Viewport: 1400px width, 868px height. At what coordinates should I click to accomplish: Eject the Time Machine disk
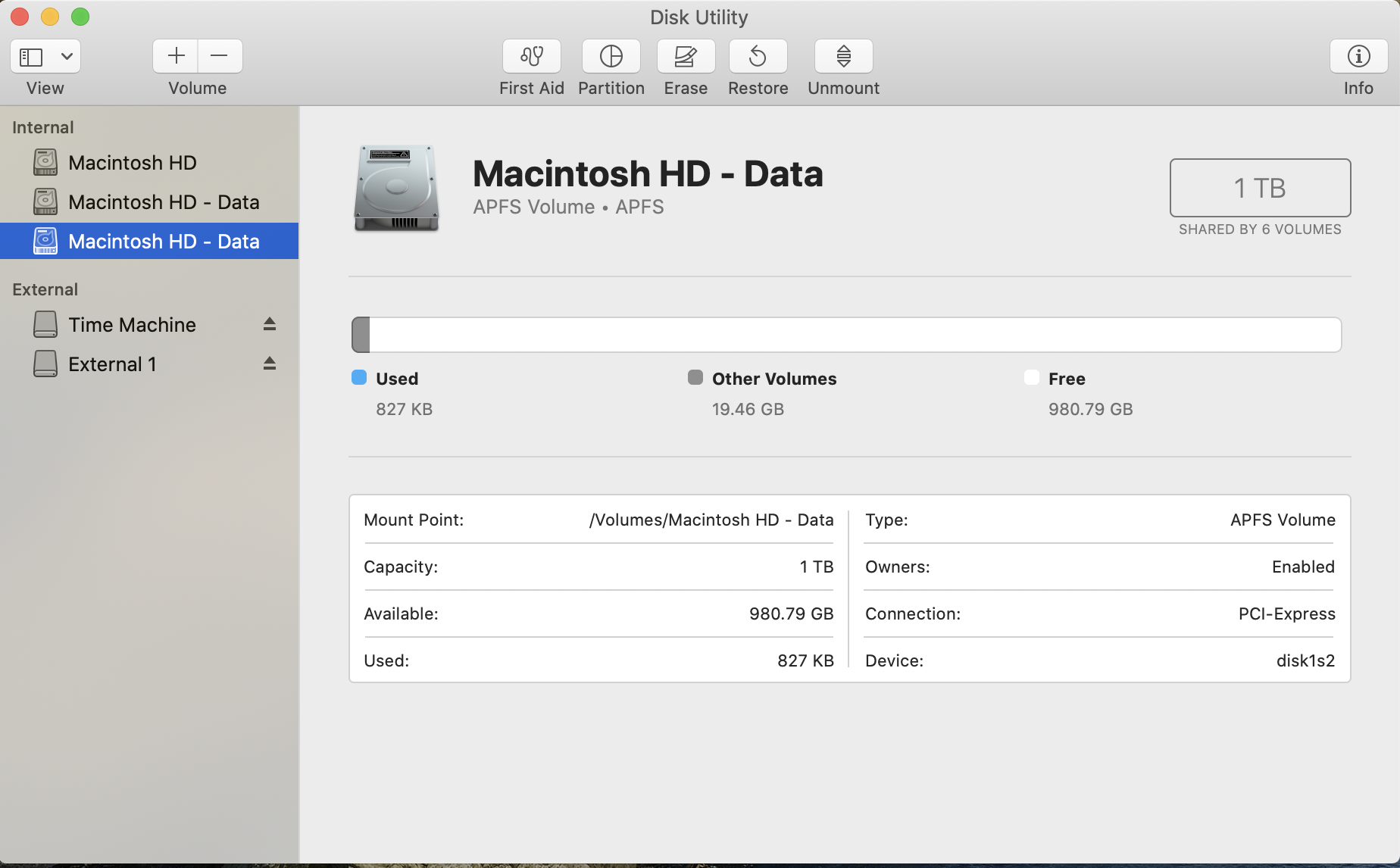point(270,324)
